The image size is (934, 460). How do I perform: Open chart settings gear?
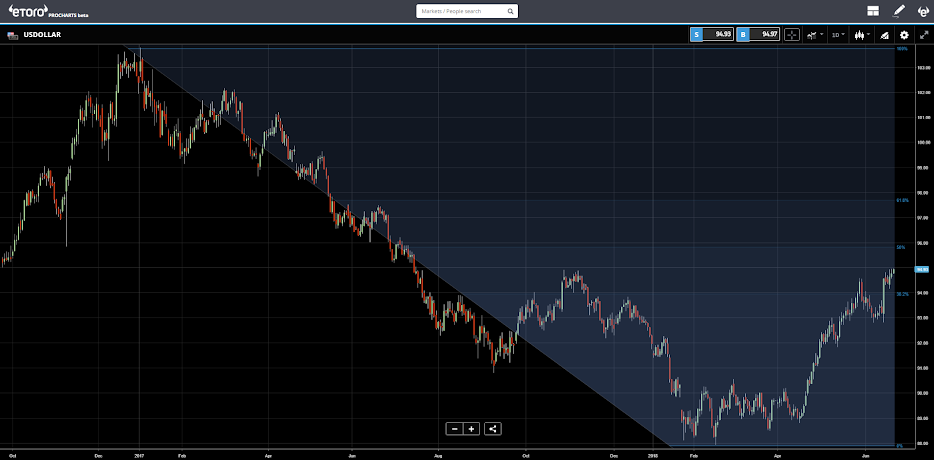pyautogui.click(x=904, y=35)
